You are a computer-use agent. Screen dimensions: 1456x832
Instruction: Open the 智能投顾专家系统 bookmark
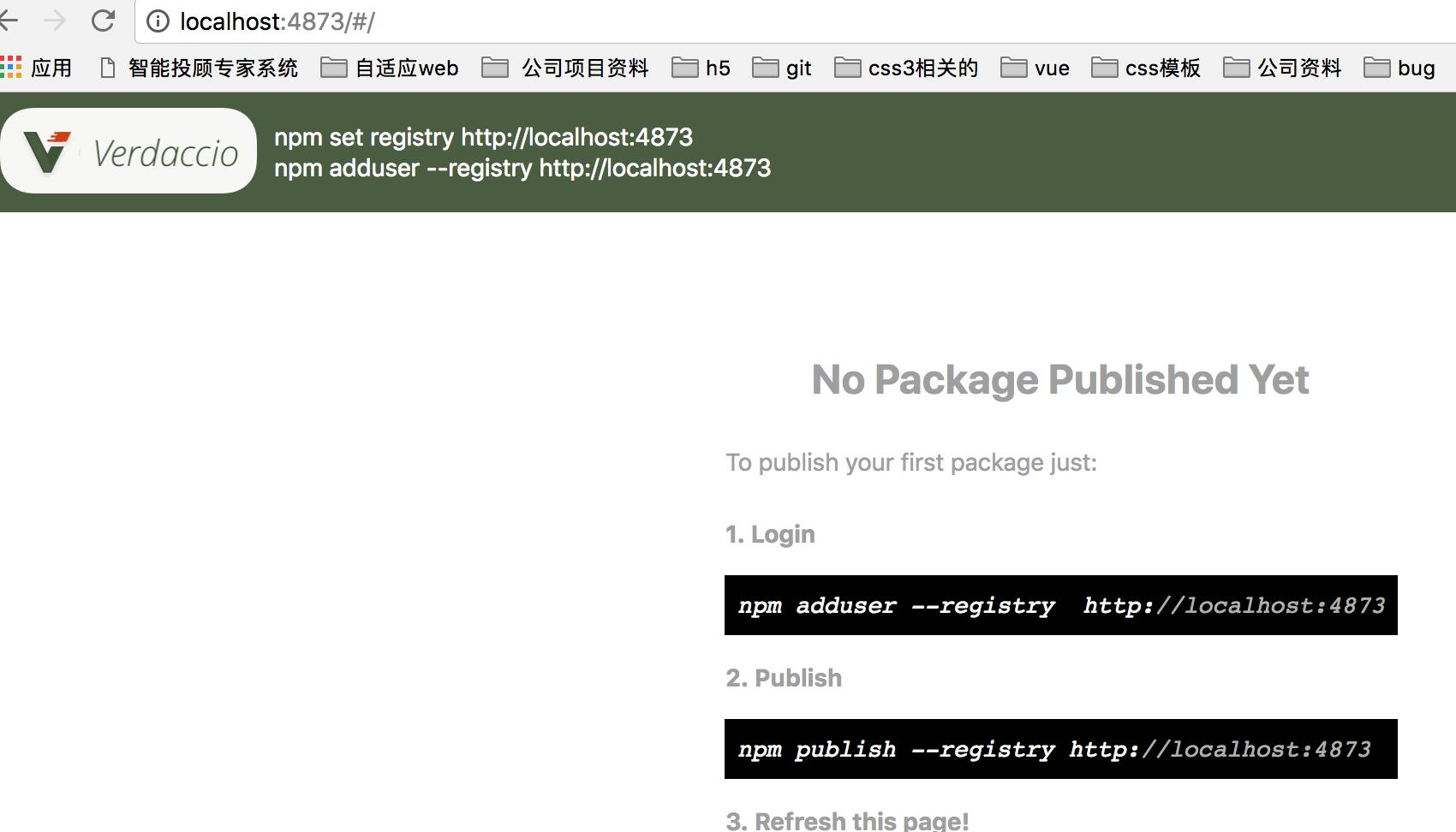click(199, 68)
